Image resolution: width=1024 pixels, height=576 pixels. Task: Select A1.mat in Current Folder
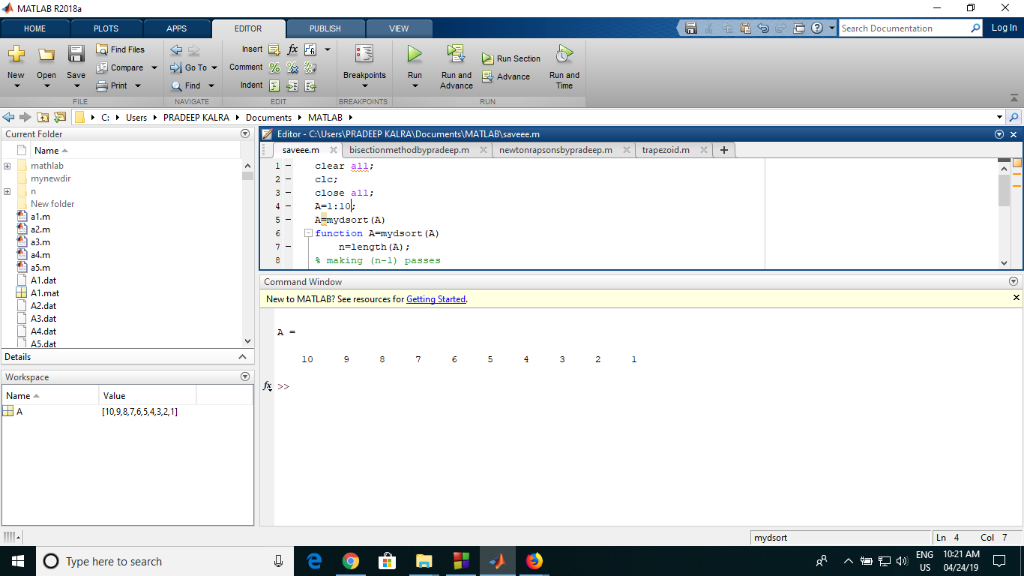[x=44, y=293]
